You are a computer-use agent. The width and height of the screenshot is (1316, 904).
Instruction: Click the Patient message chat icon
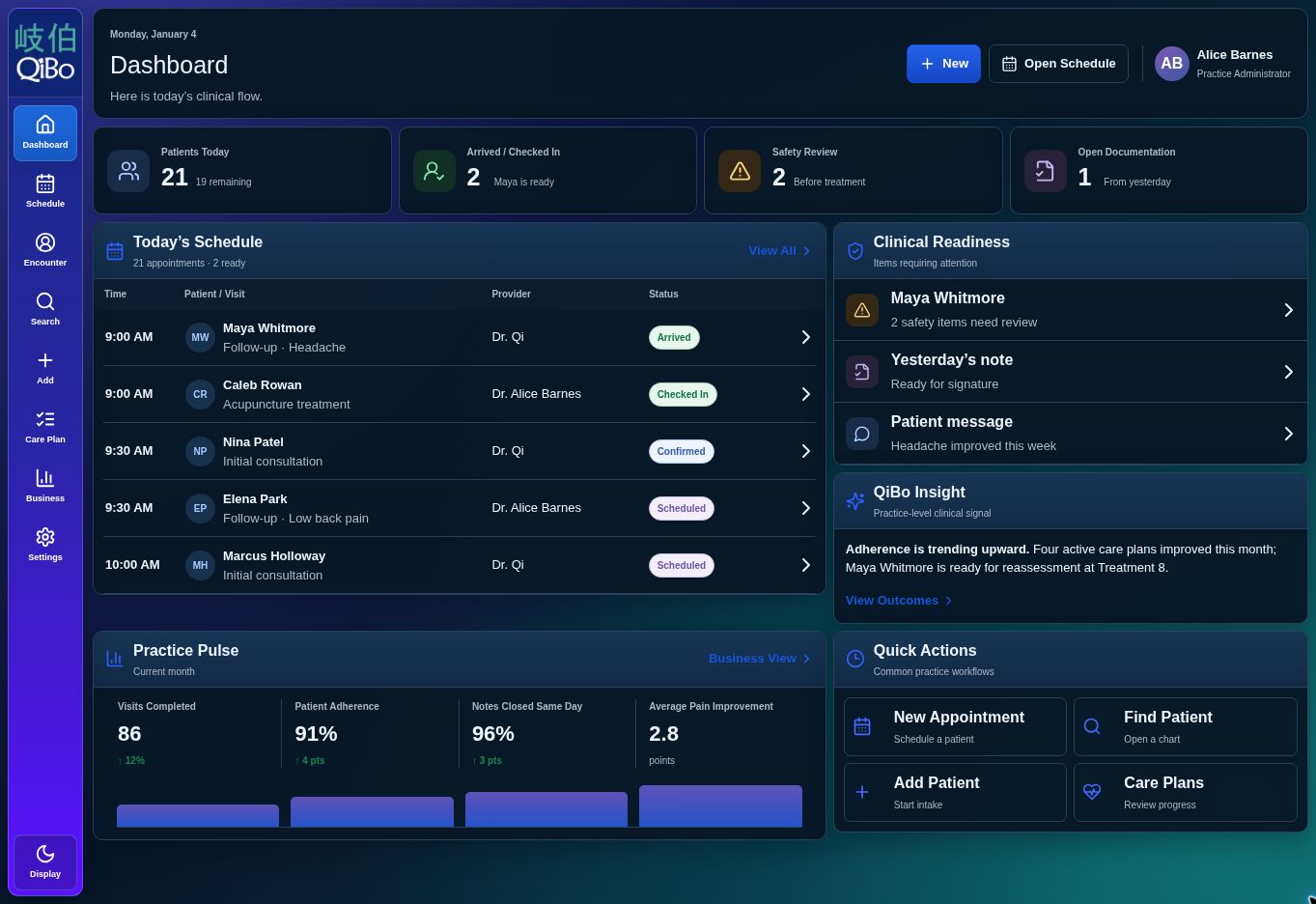(x=862, y=434)
